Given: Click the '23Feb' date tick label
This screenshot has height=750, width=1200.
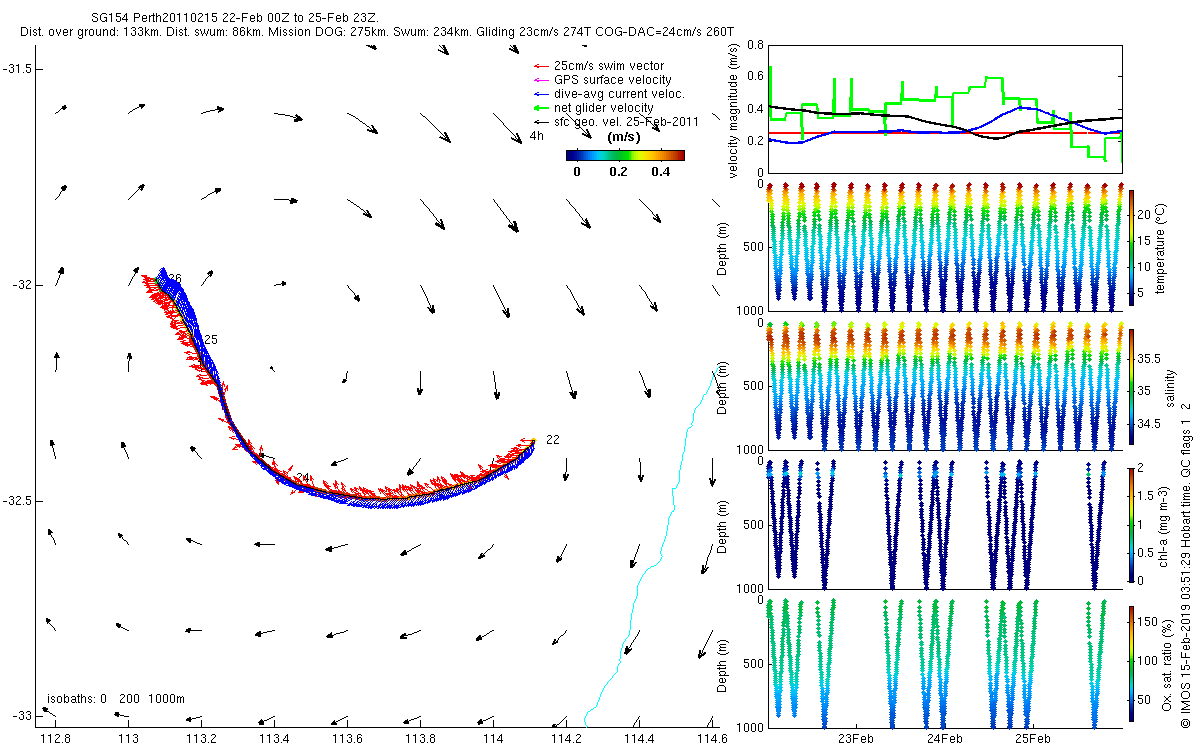Looking at the screenshot, I should (856, 739).
